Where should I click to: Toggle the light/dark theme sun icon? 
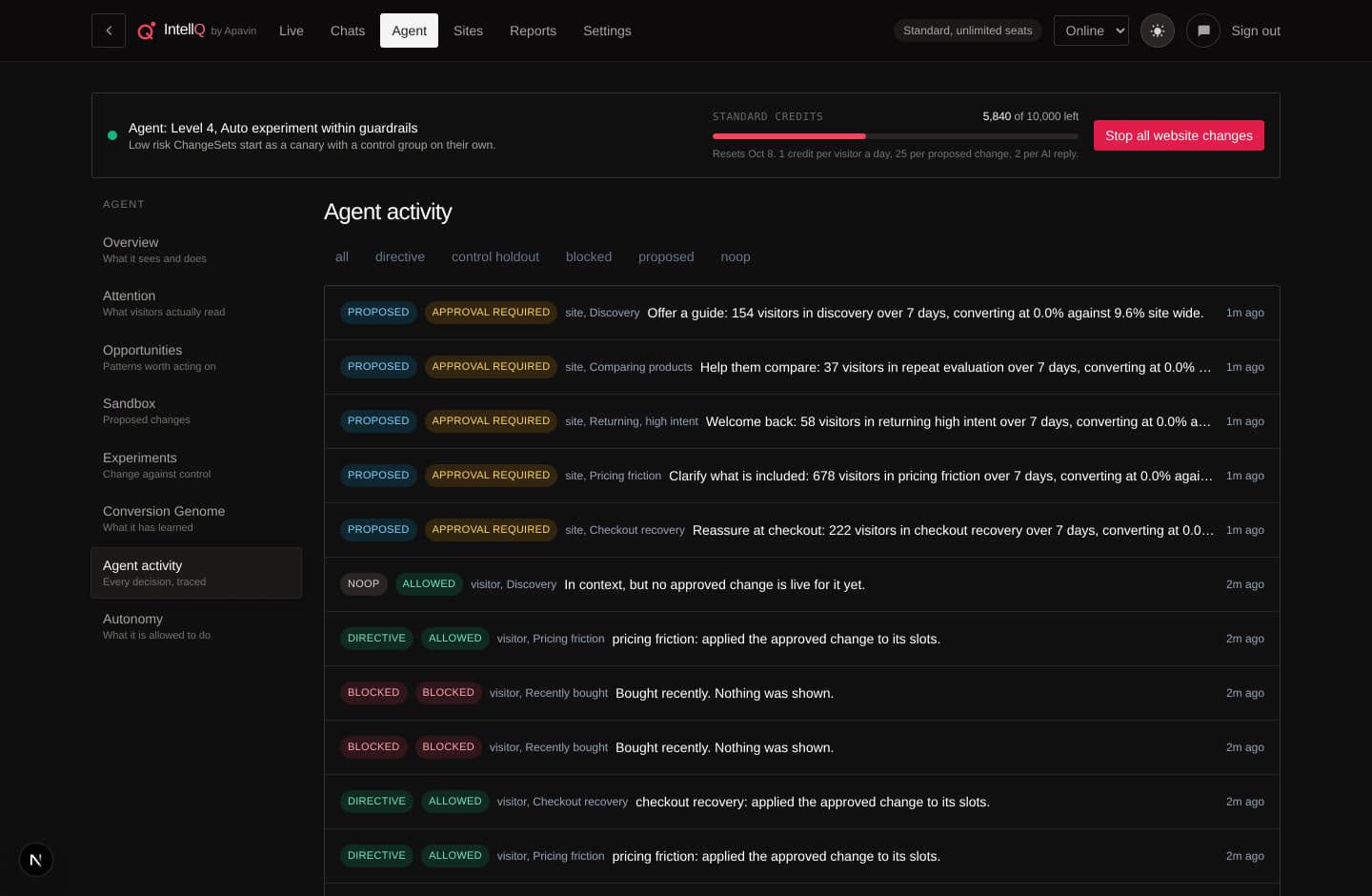(x=1158, y=31)
